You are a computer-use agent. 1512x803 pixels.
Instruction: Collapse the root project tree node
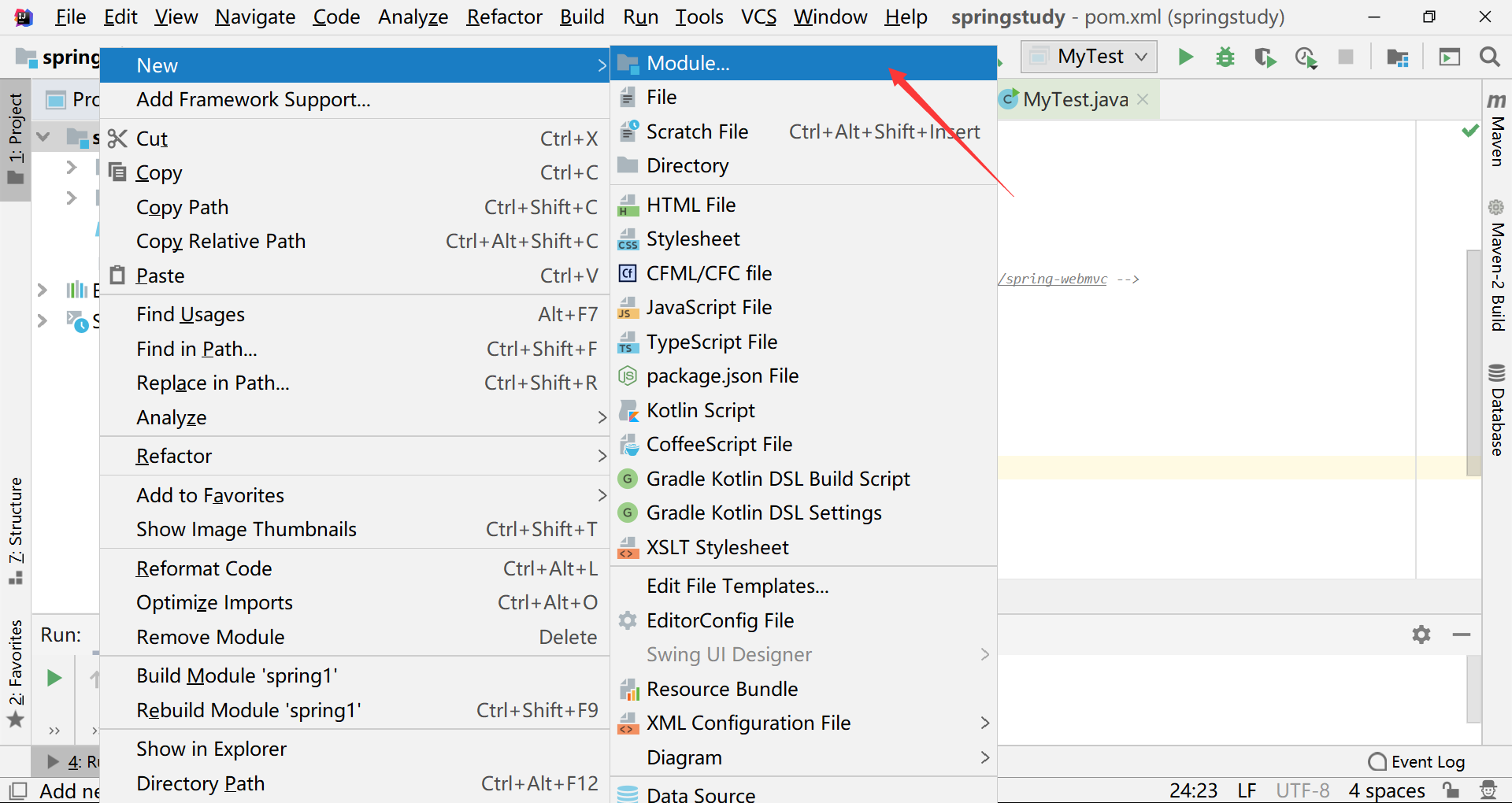(44, 138)
